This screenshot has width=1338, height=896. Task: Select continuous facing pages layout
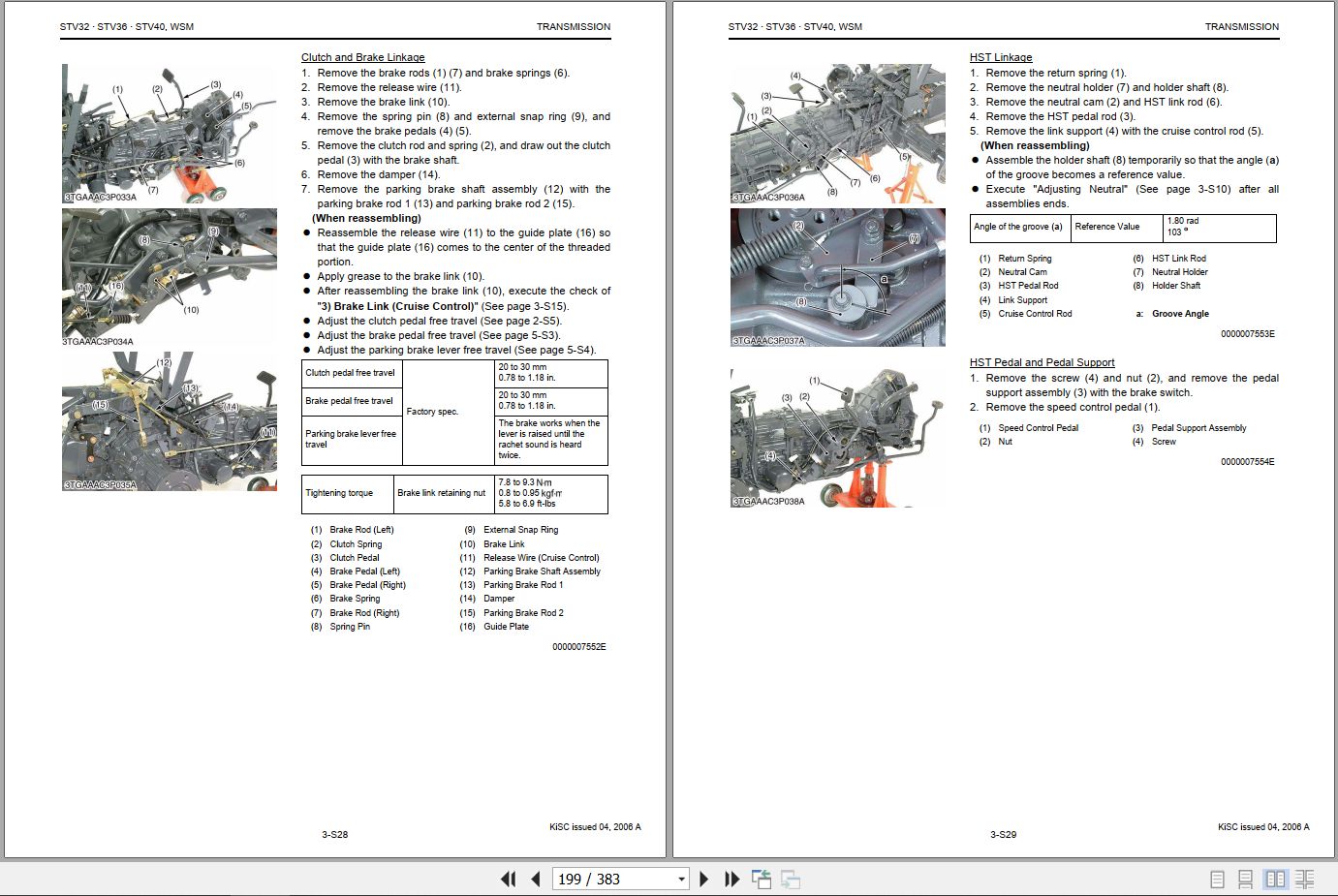[x=1305, y=879]
